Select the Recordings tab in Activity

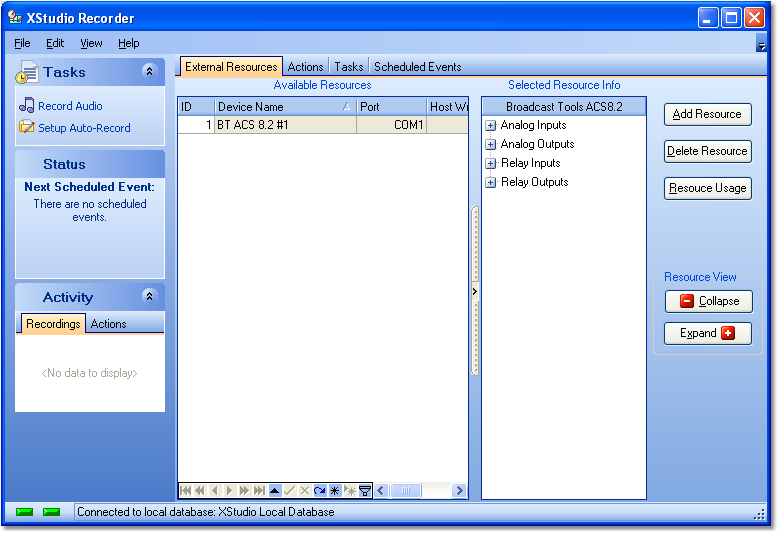pos(53,324)
